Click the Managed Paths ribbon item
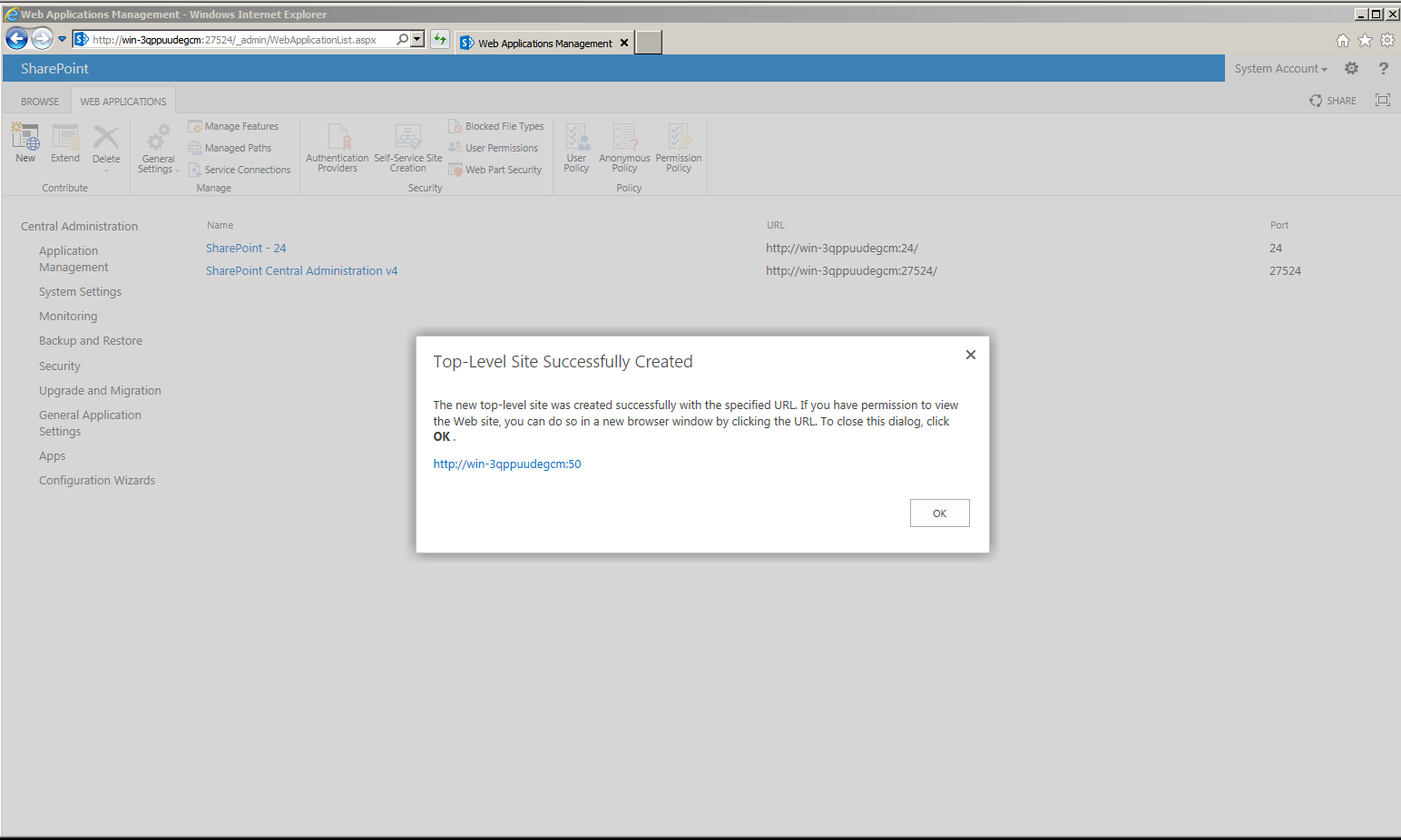 [230, 148]
